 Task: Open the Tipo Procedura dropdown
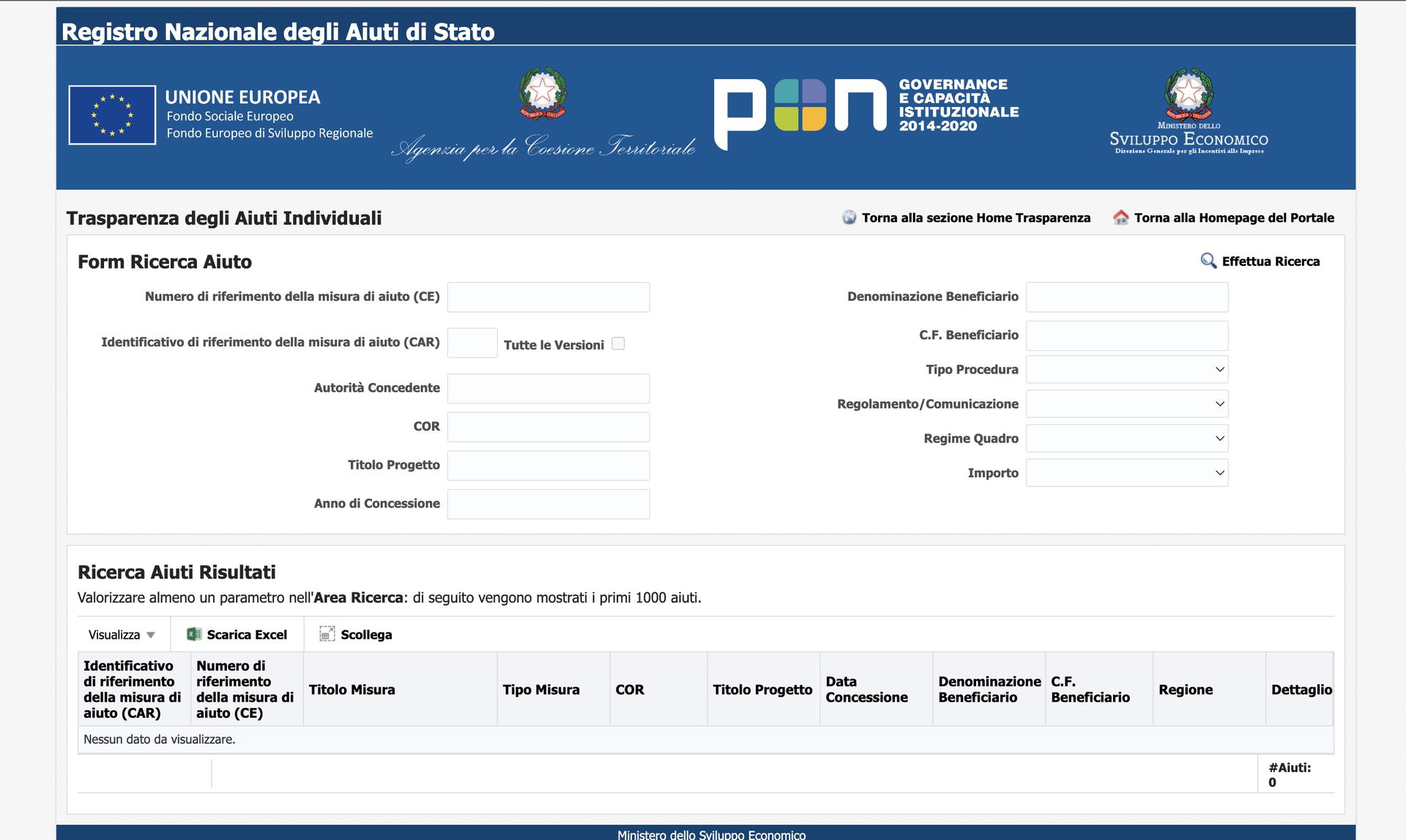pos(1127,369)
